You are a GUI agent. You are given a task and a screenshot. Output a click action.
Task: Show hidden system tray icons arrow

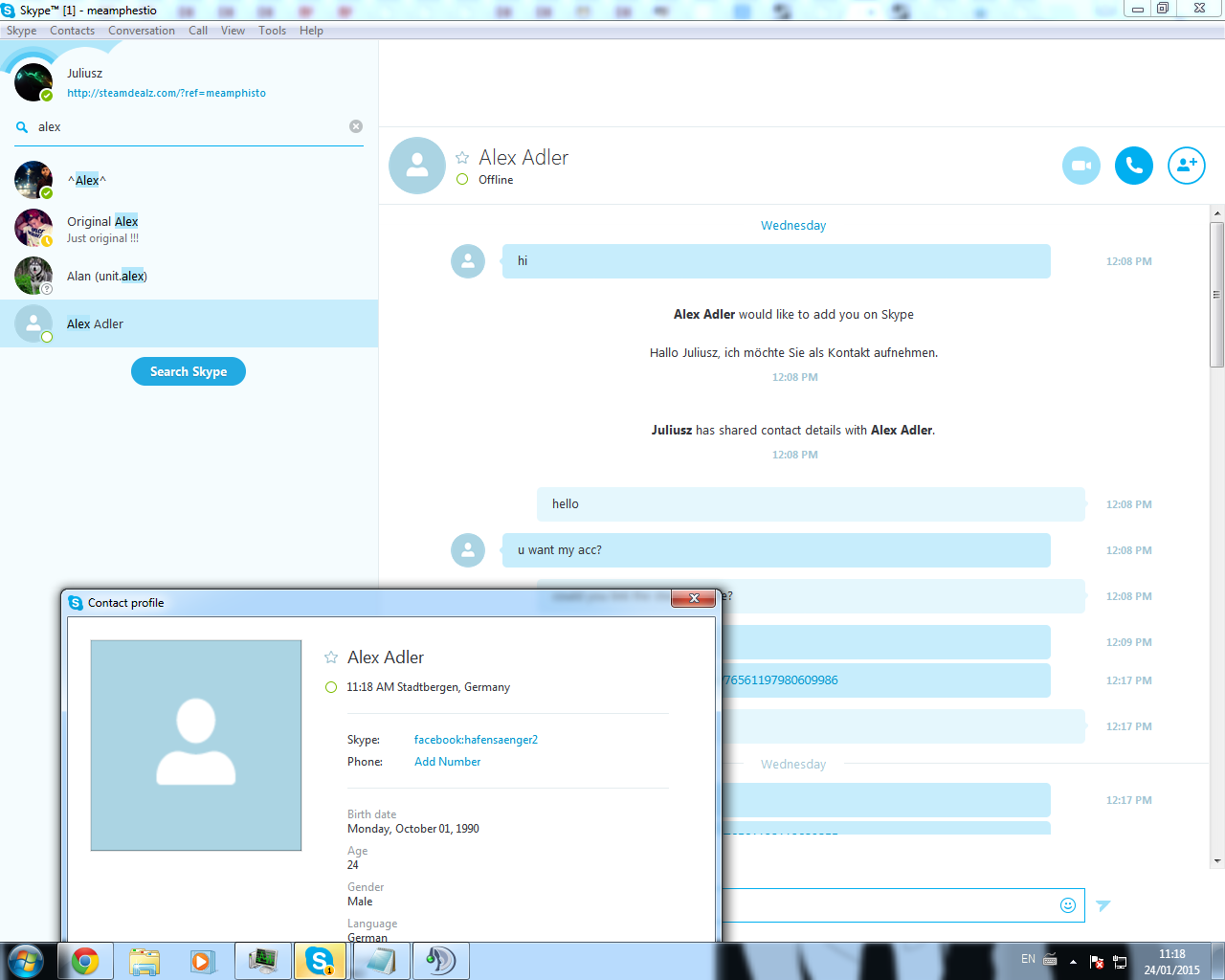click(1073, 961)
